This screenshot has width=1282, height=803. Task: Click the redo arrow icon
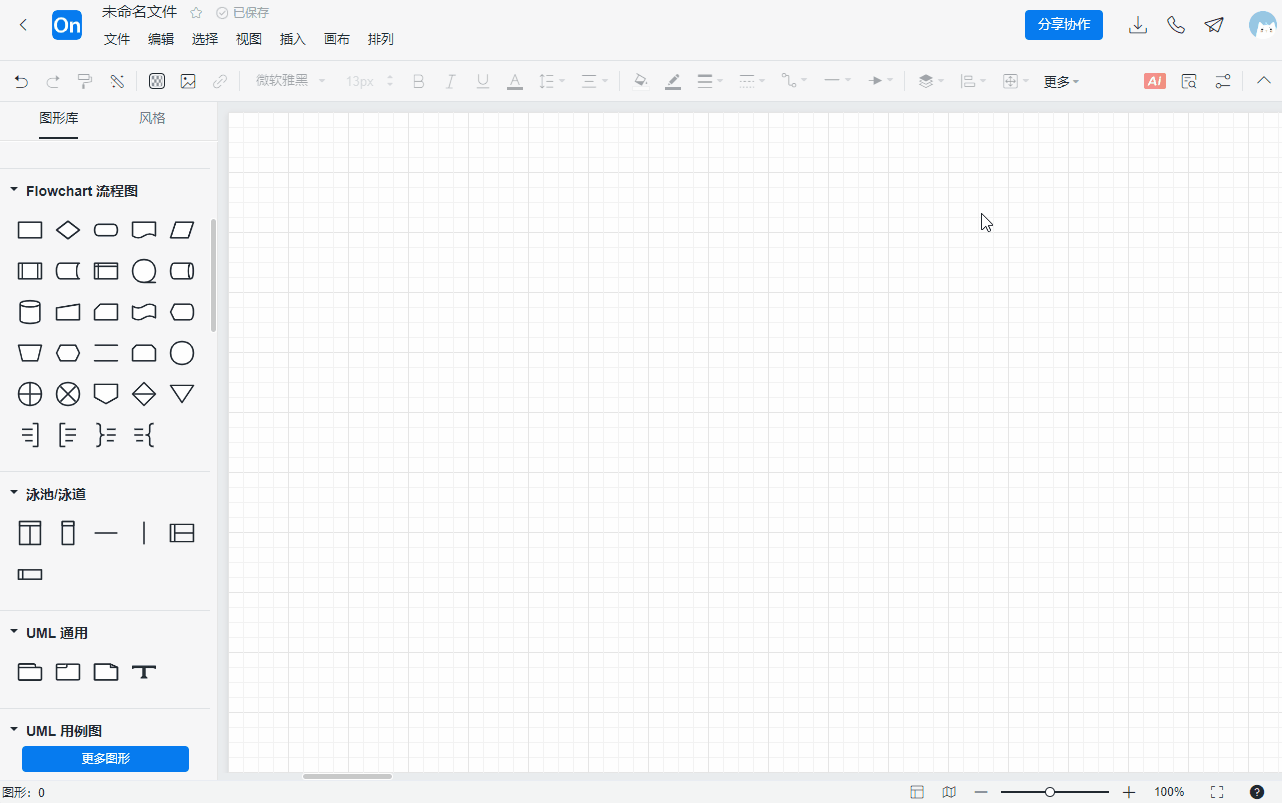tap(53, 81)
